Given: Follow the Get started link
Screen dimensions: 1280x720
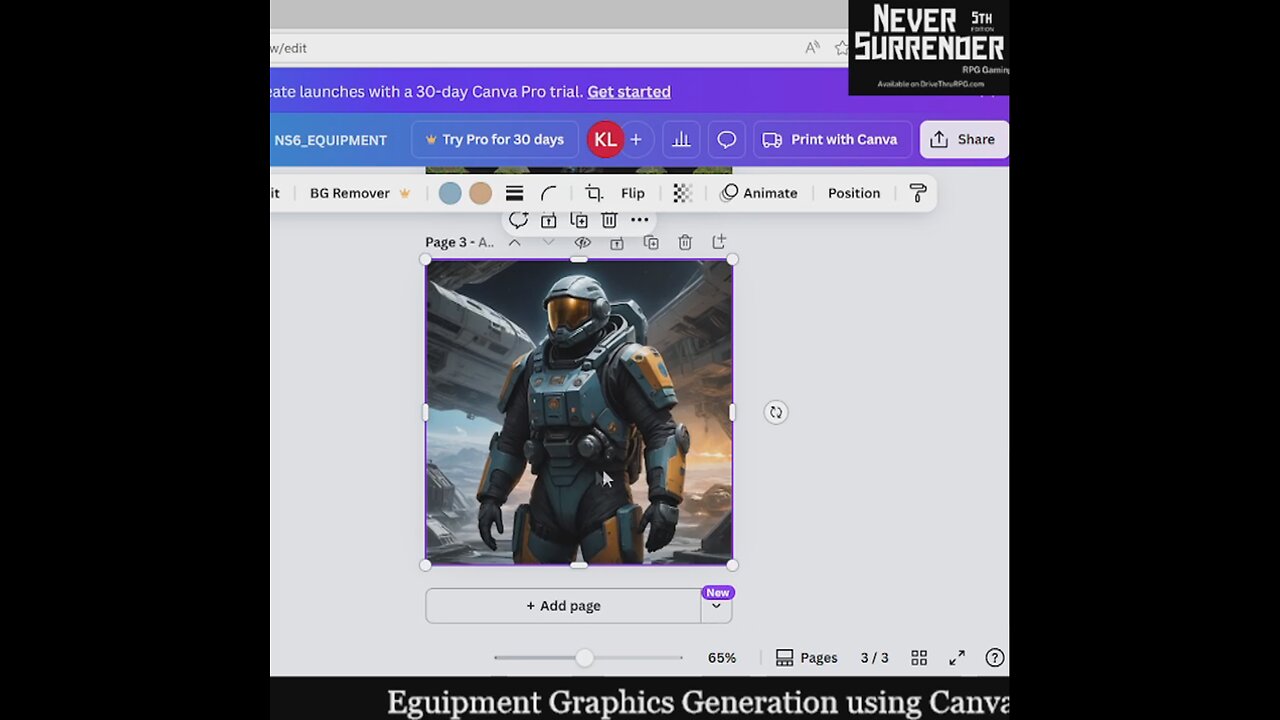Looking at the screenshot, I should (x=629, y=92).
